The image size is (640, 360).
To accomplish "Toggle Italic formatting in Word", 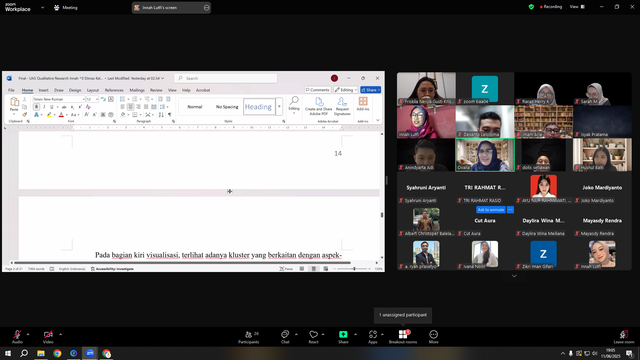I will pyautogui.click(x=44, y=107).
